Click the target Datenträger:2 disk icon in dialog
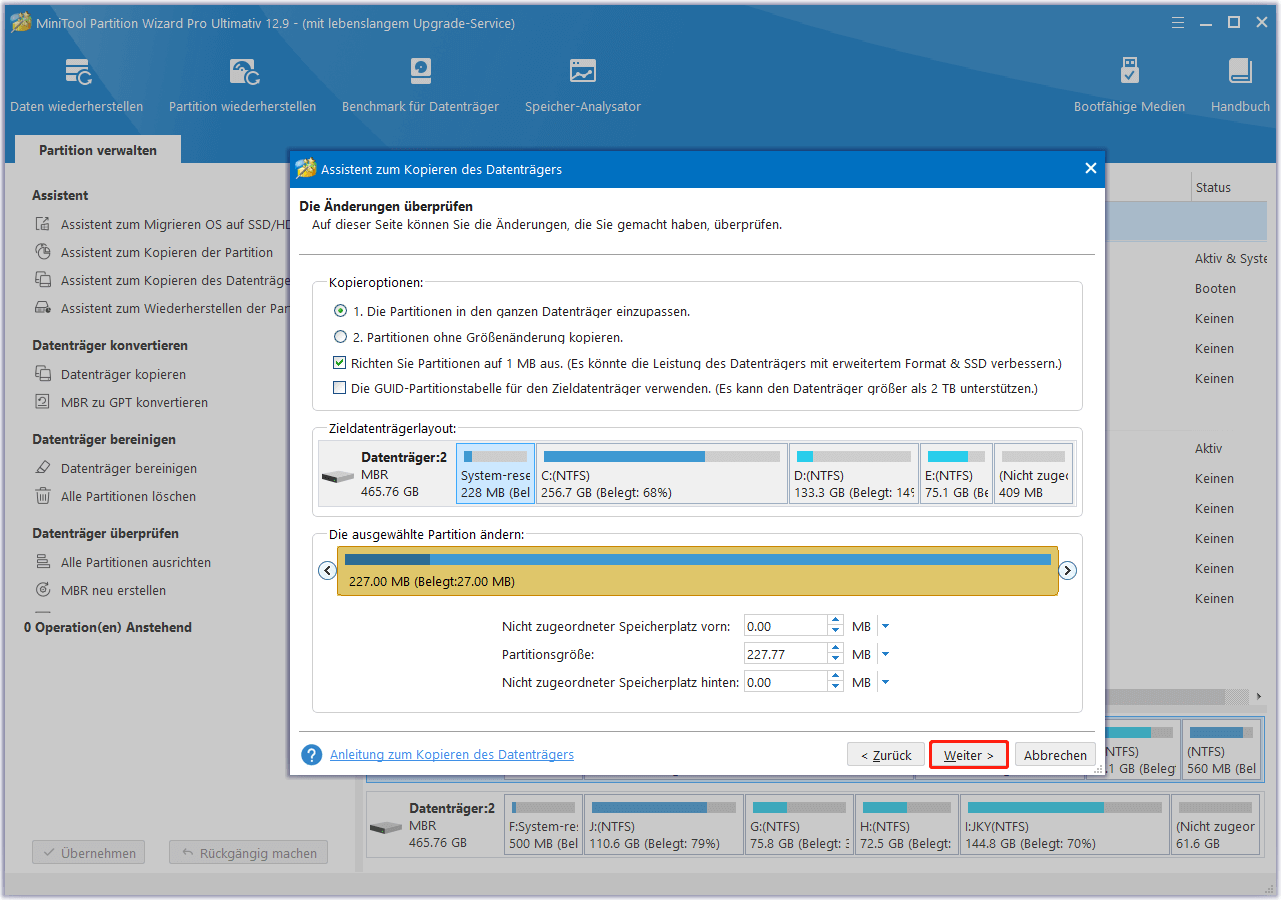The image size is (1281, 900). 337,478
